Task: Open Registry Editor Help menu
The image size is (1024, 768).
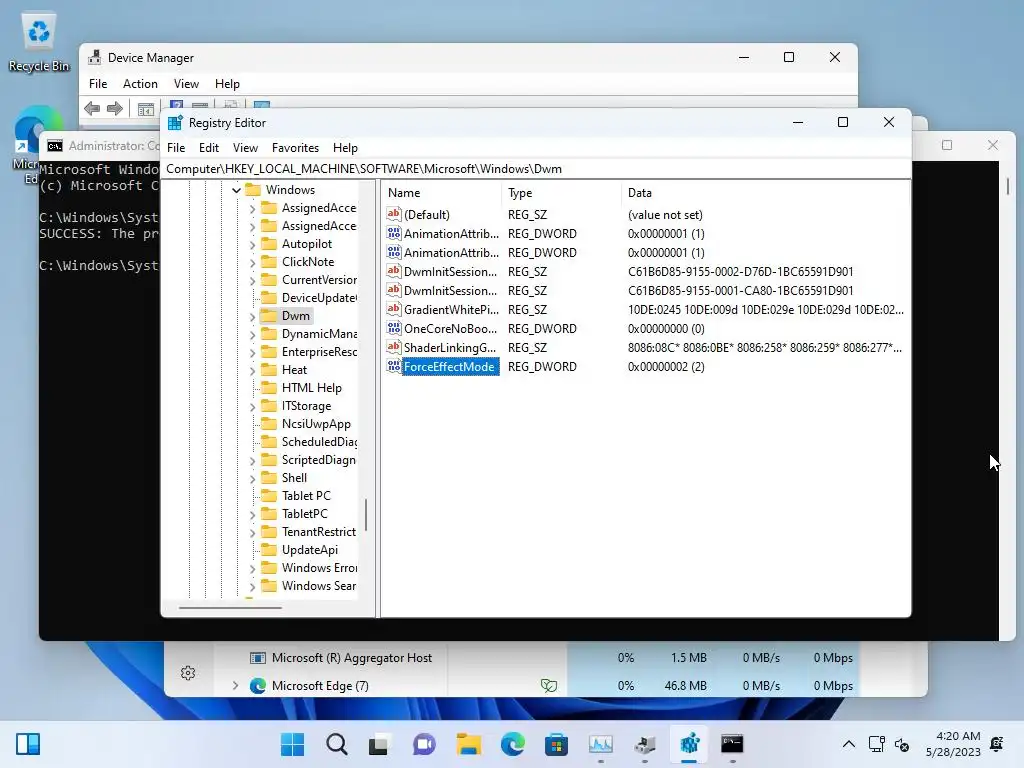Action: [345, 148]
